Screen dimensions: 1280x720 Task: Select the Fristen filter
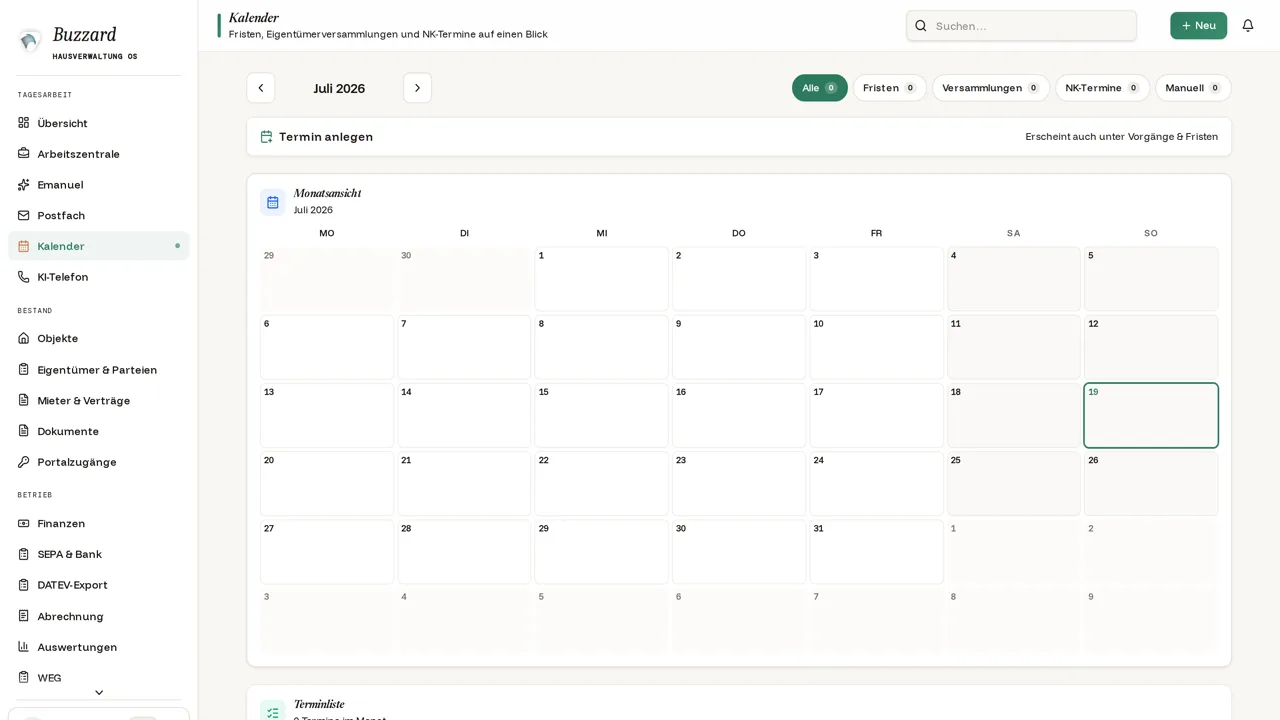tap(890, 88)
